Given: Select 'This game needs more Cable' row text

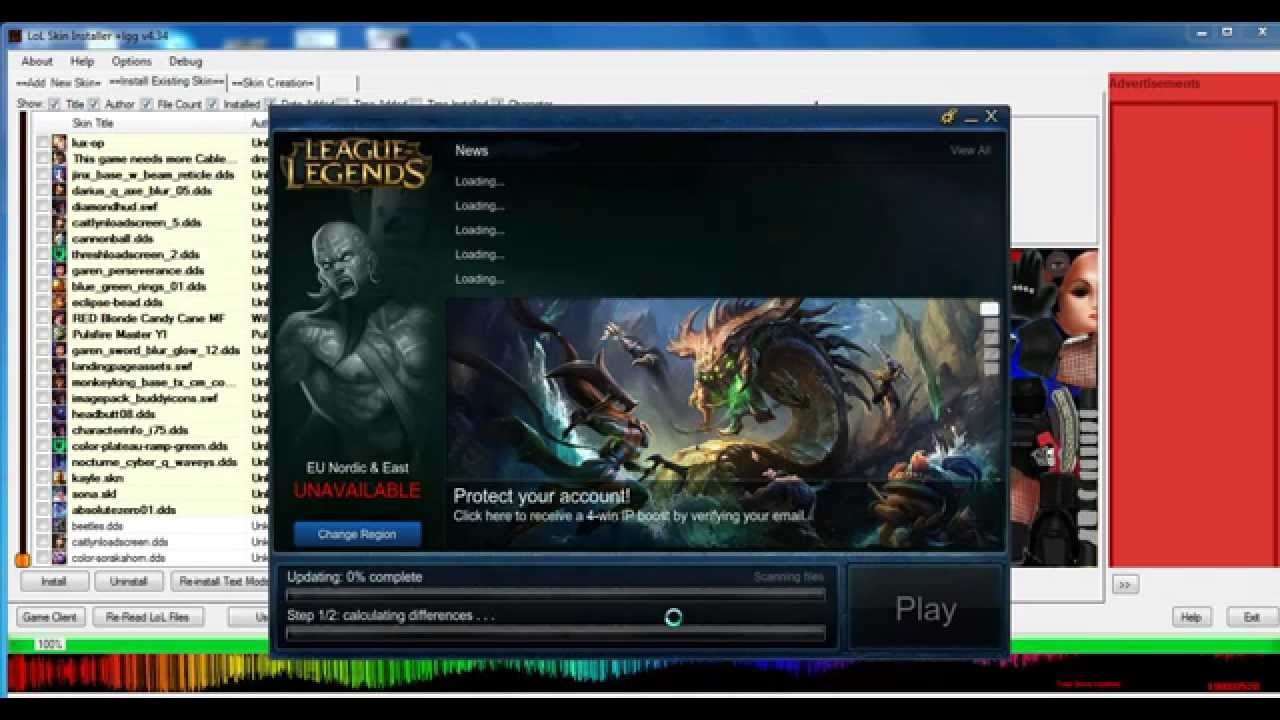Looking at the screenshot, I should click(155, 159).
